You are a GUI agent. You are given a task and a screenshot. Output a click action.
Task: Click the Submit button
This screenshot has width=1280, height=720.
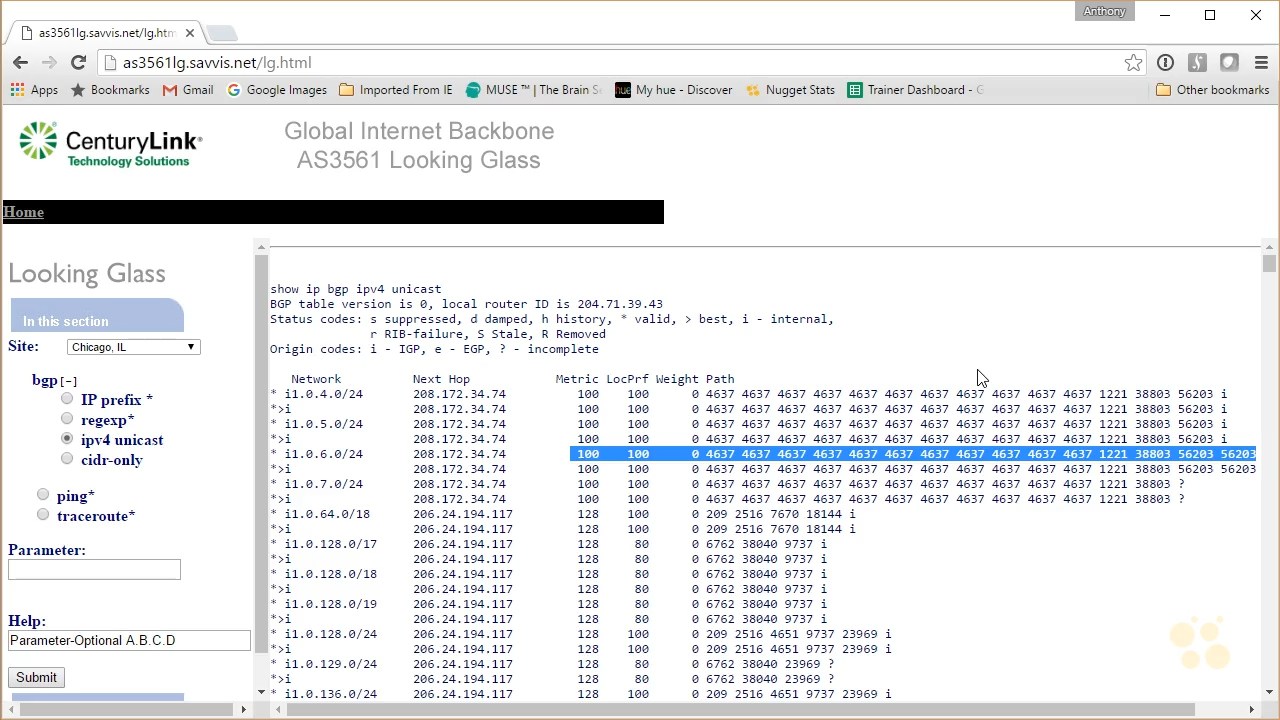click(x=36, y=677)
